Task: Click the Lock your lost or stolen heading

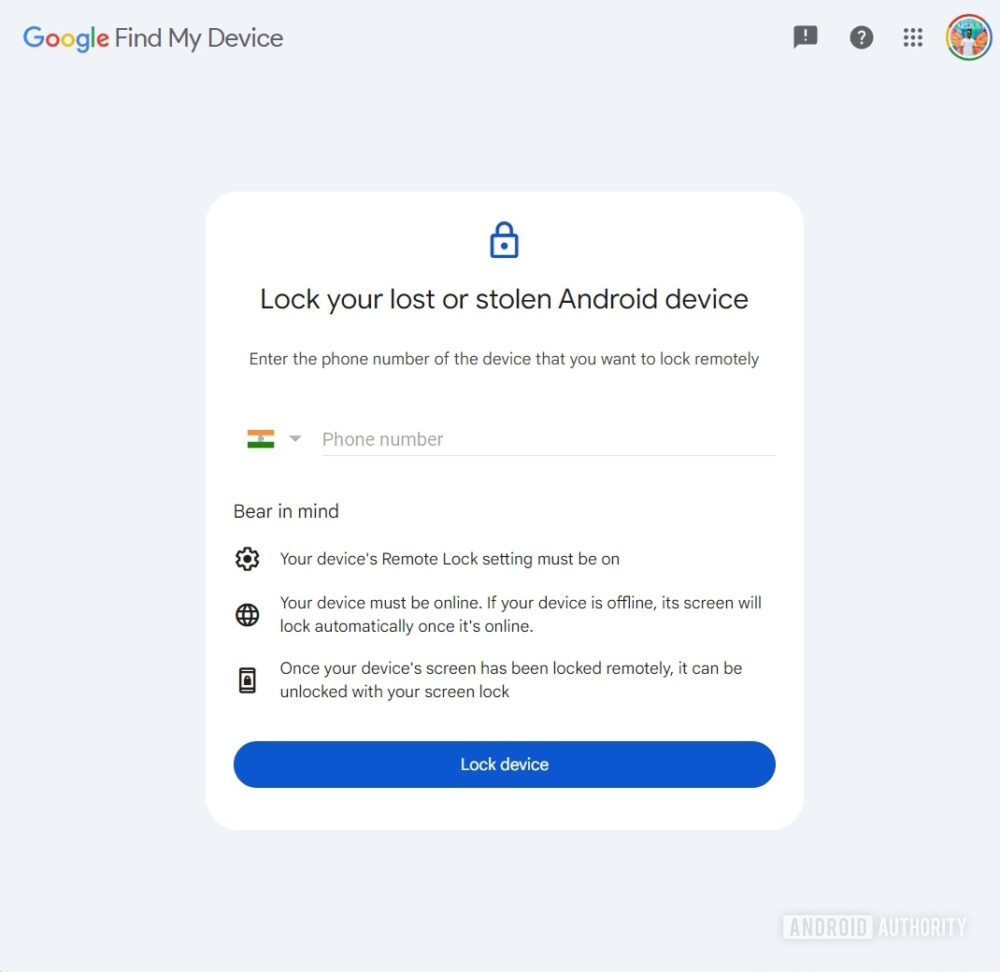Action: tap(504, 300)
